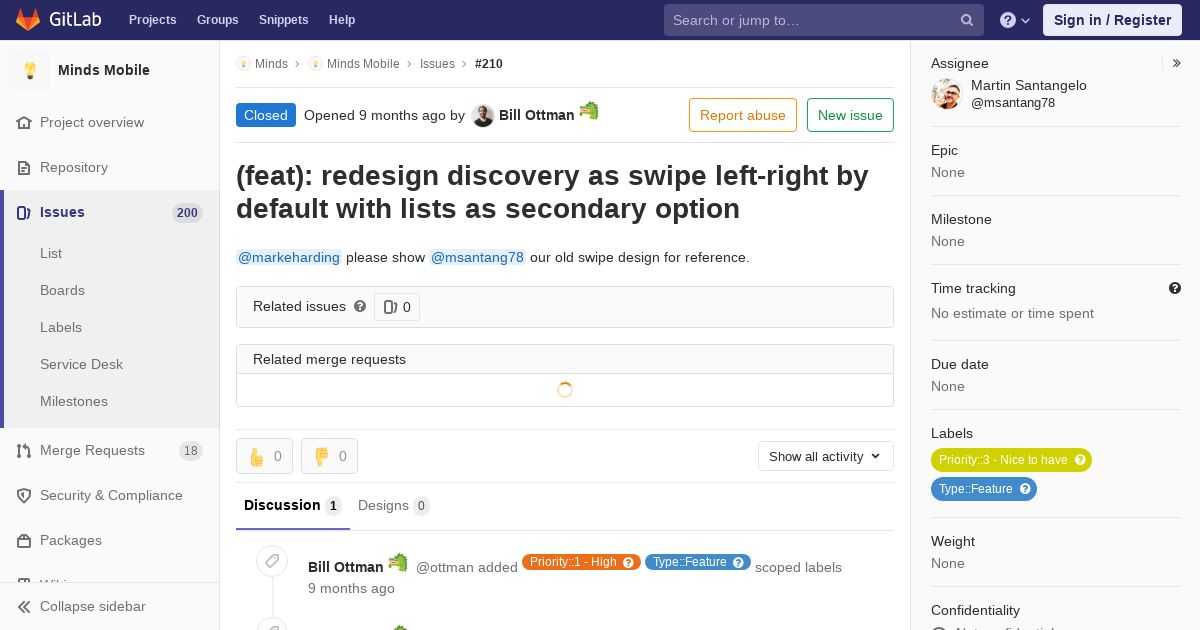1200x630 pixels.
Task: Click the Merge Requests icon in sidebar
Action: [x=24, y=450]
